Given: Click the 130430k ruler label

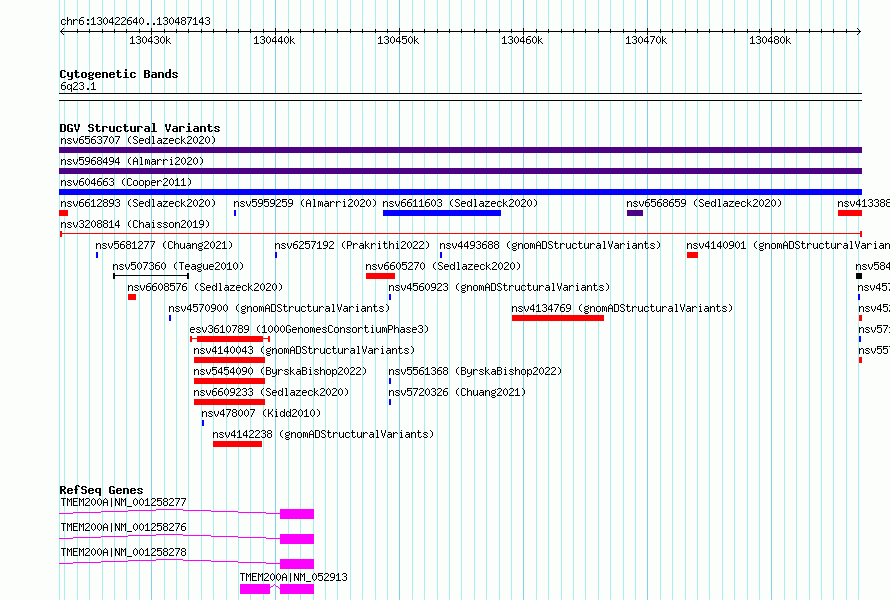Looking at the screenshot, I should (150, 40).
